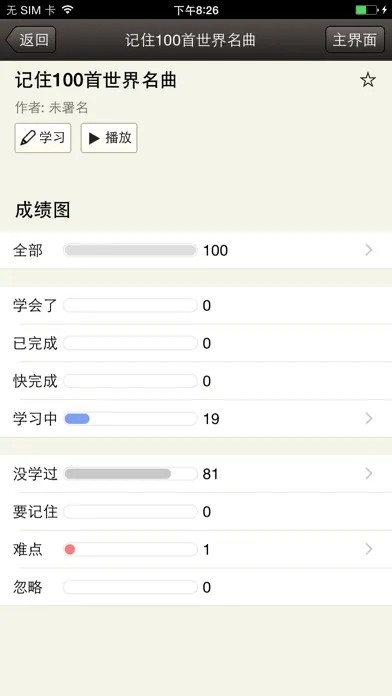Click the blue 学习中 progress bar
Screen dimensions: 392x696
[x=77, y=419]
